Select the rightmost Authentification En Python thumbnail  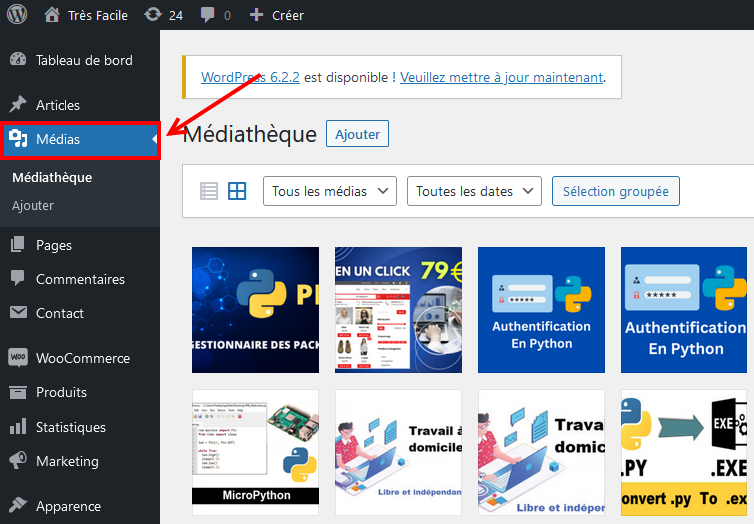point(684,310)
